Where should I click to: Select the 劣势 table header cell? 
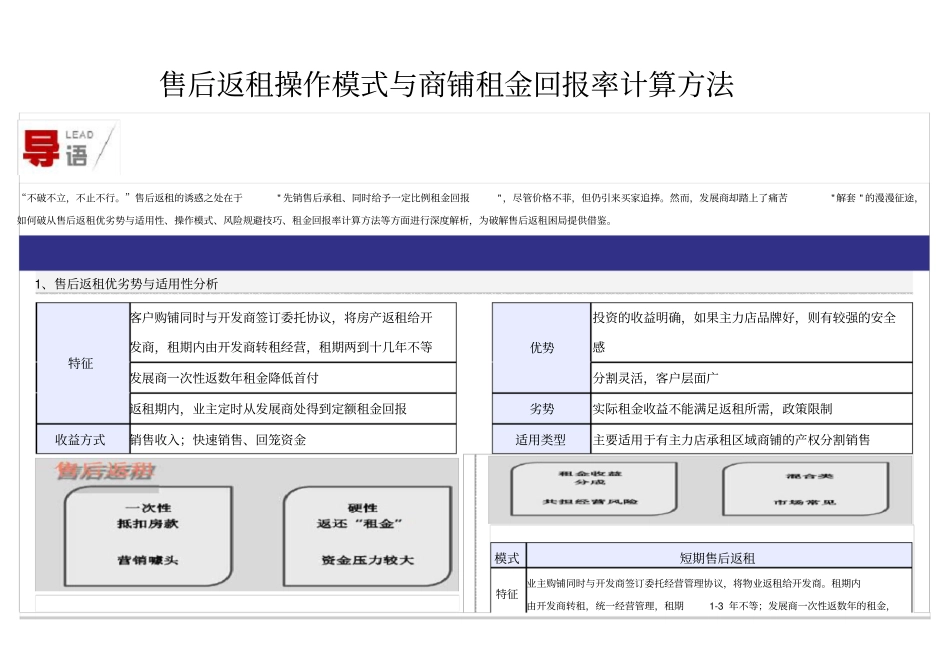[541, 409]
